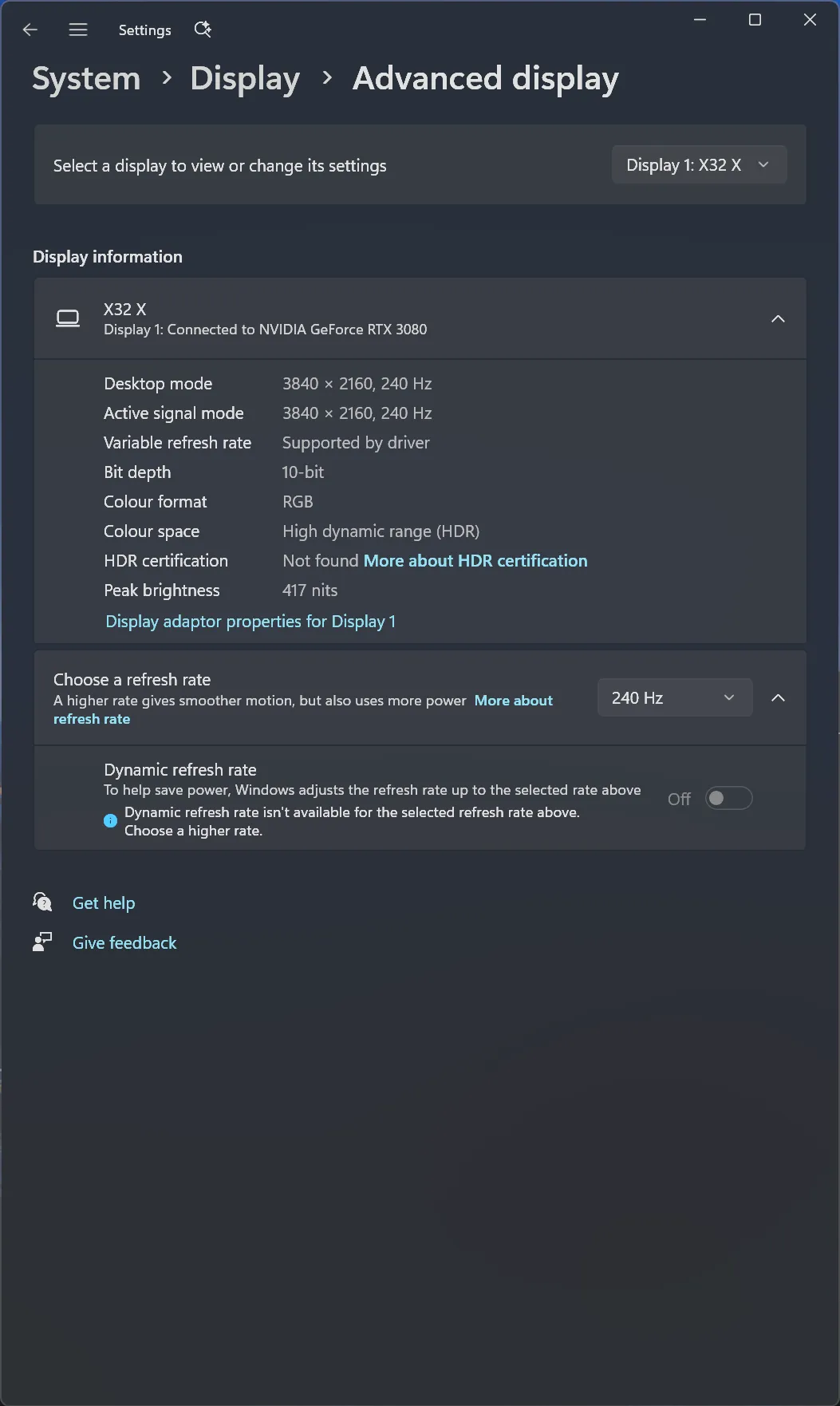Click the monitor icon beside X32 X

(x=68, y=319)
